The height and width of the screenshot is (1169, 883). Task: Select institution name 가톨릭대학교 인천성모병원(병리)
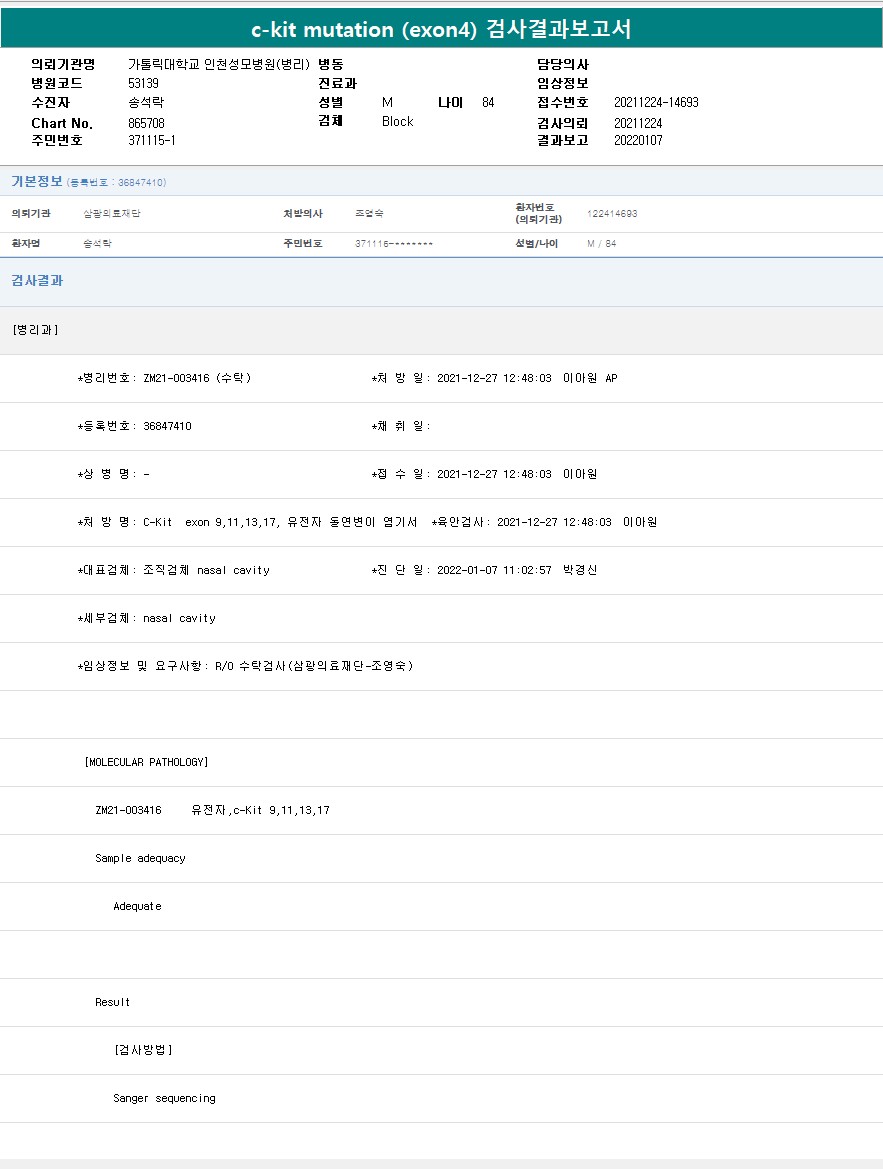pos(219,64)
